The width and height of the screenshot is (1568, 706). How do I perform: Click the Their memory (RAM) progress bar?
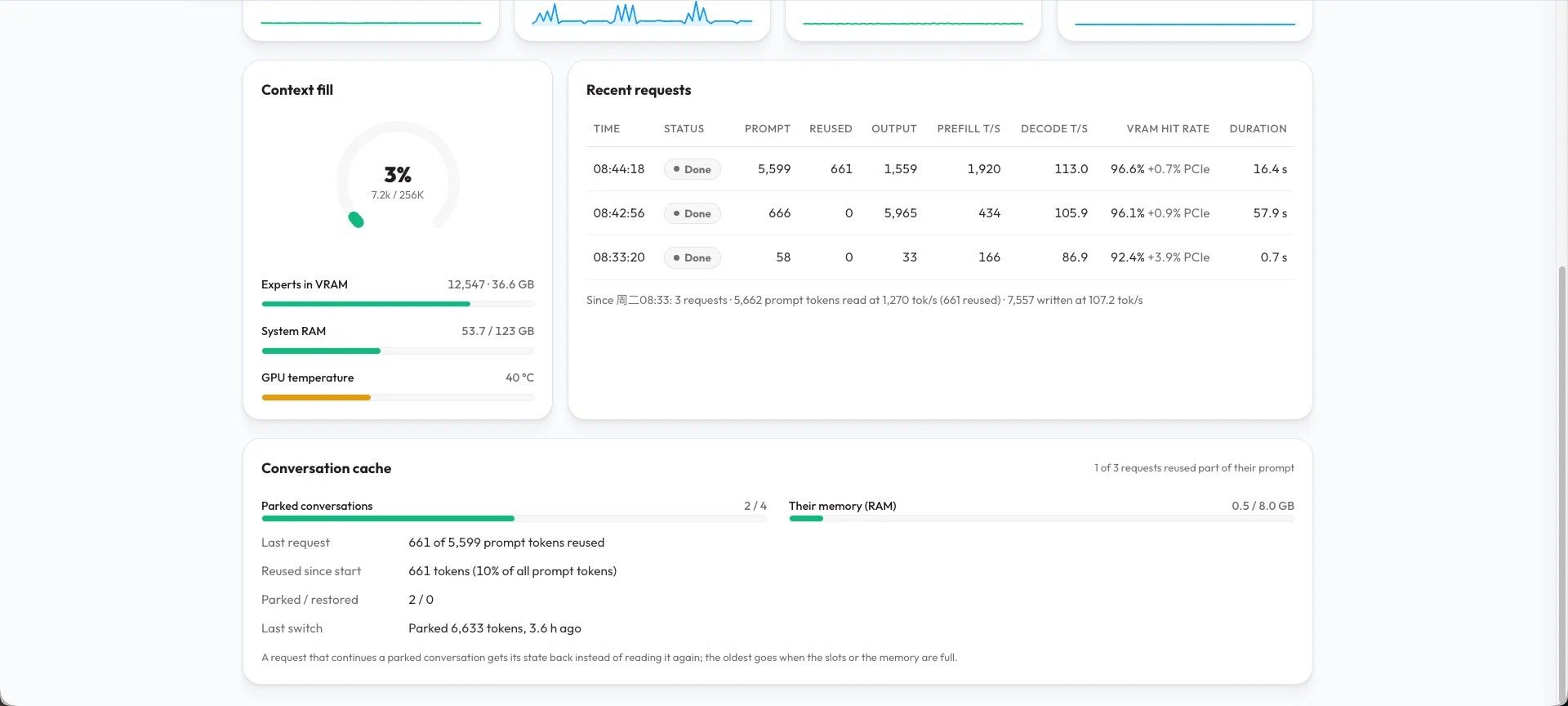click(1041, 518)
